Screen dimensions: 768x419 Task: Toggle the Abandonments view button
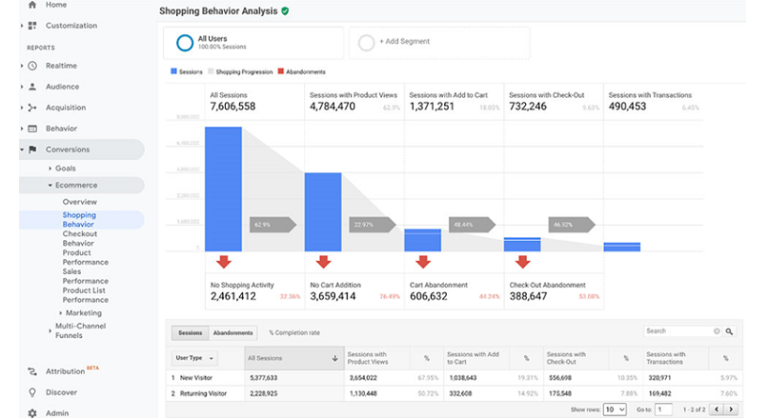click(x=233, y=333)
